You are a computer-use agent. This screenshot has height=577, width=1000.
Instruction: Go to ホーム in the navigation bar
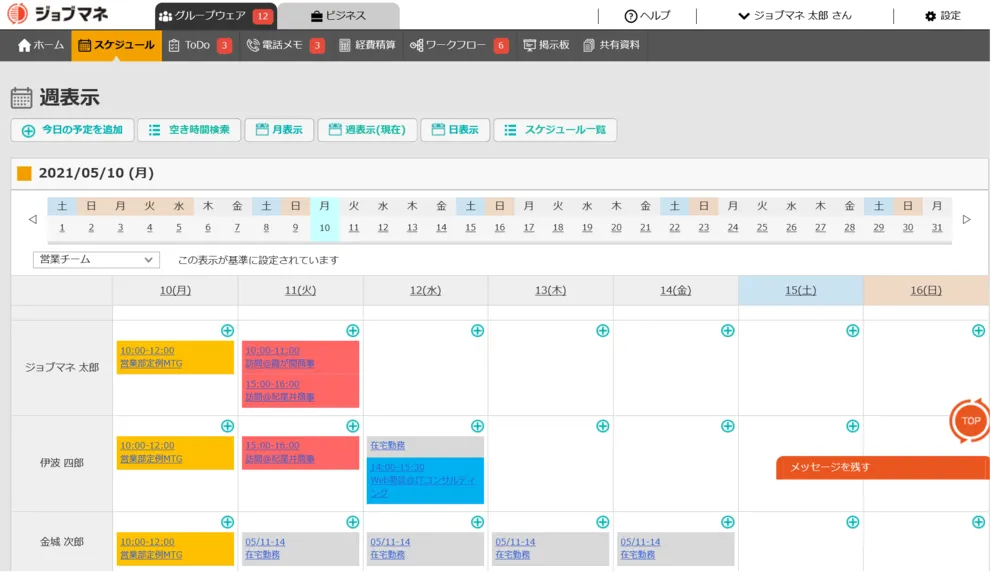(41, 45)
